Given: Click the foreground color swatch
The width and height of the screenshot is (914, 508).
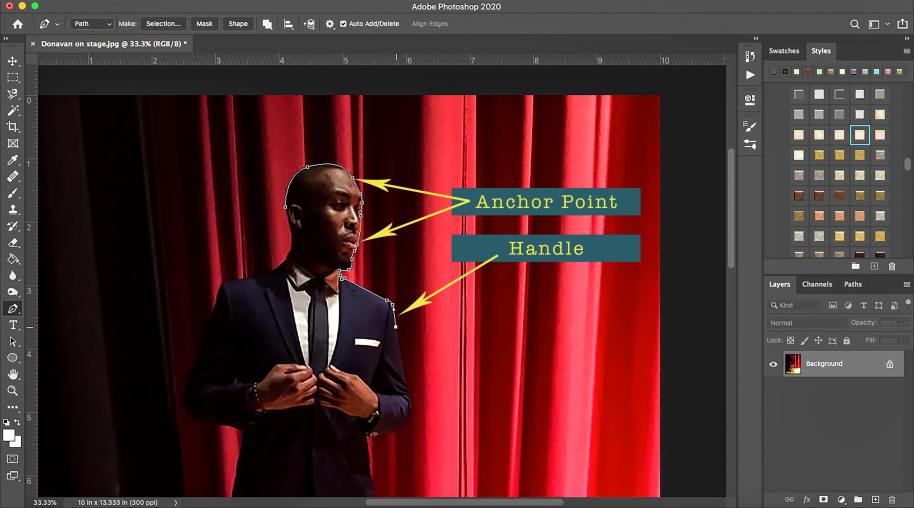Looking at the screenshot, I should 10,435.
